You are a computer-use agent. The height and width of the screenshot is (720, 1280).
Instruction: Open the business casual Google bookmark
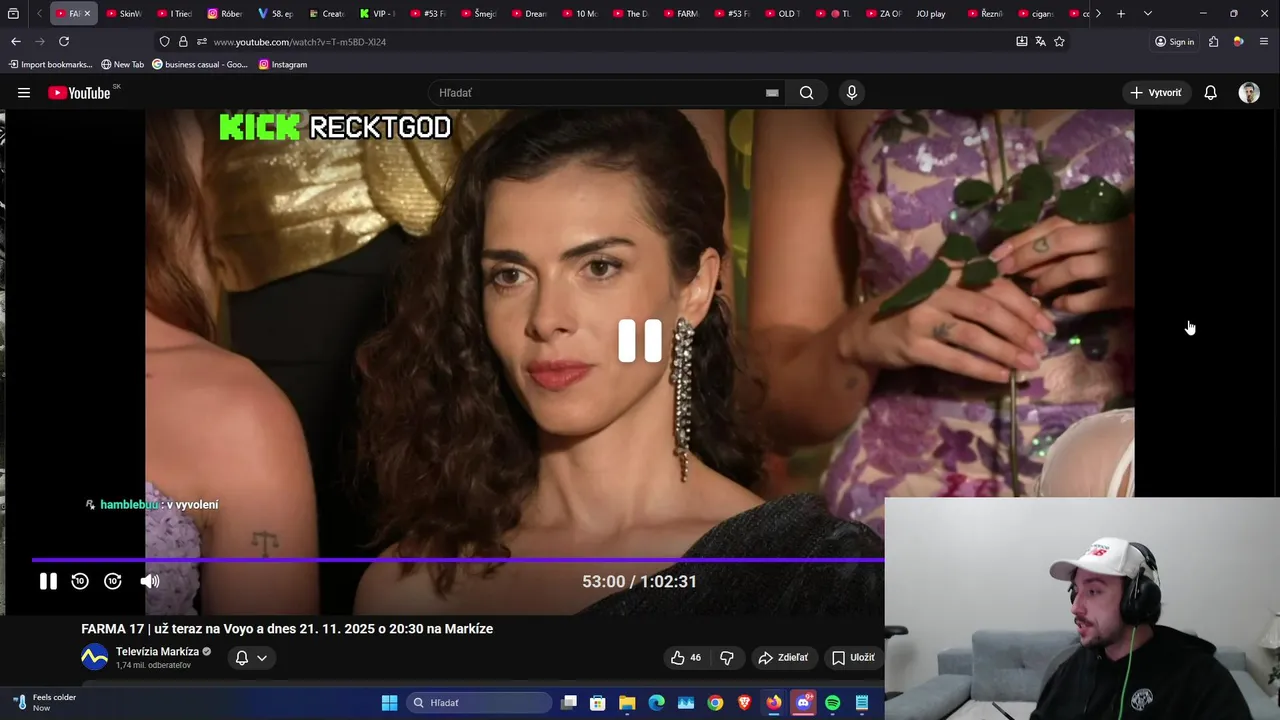200,64
